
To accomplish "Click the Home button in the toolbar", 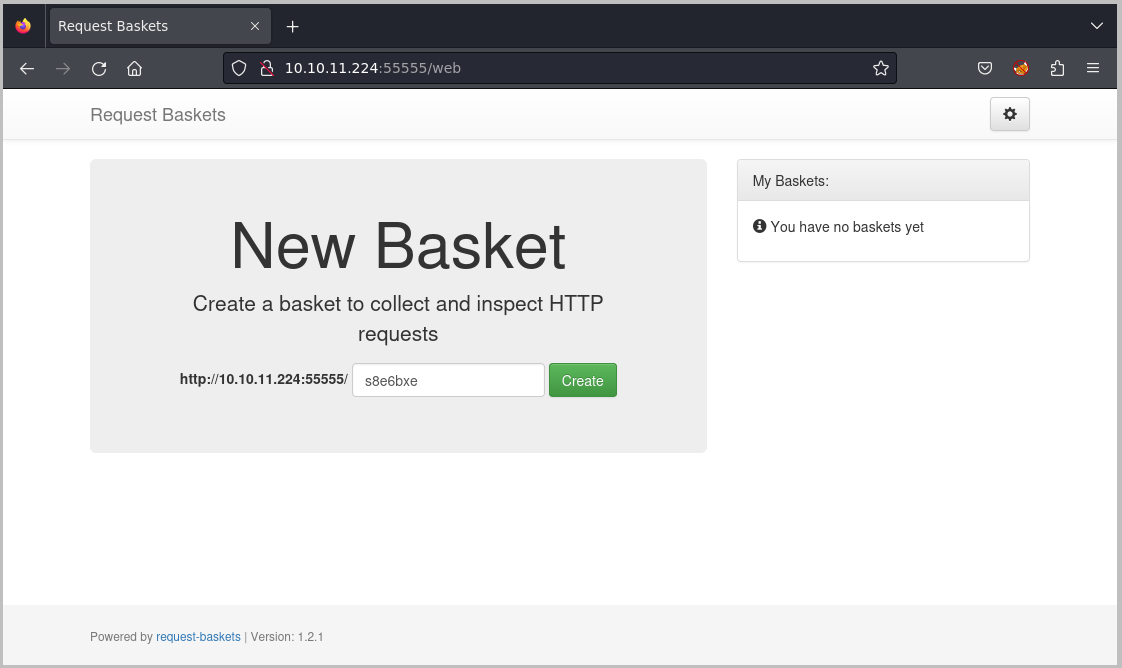I will tap(135, 68).
